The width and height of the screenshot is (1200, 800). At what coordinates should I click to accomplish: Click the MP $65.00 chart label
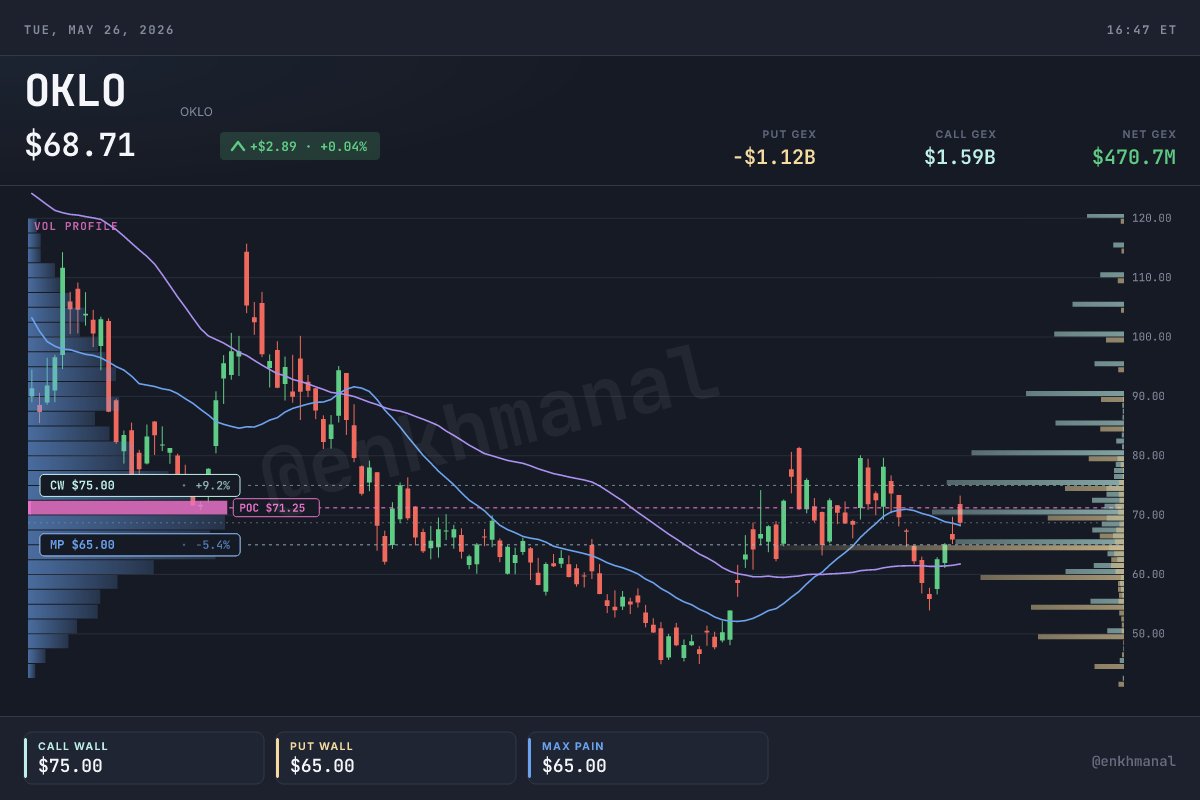coord(140,545)
